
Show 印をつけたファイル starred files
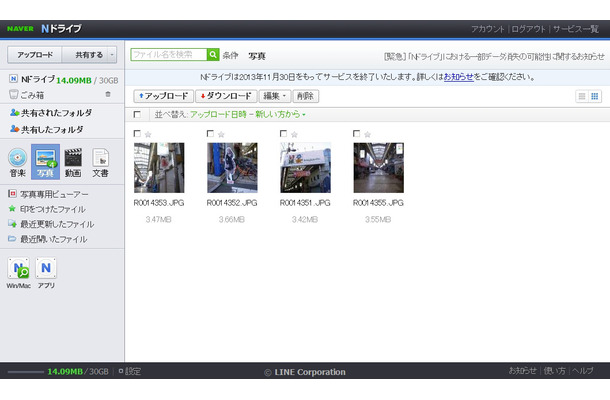47,209
